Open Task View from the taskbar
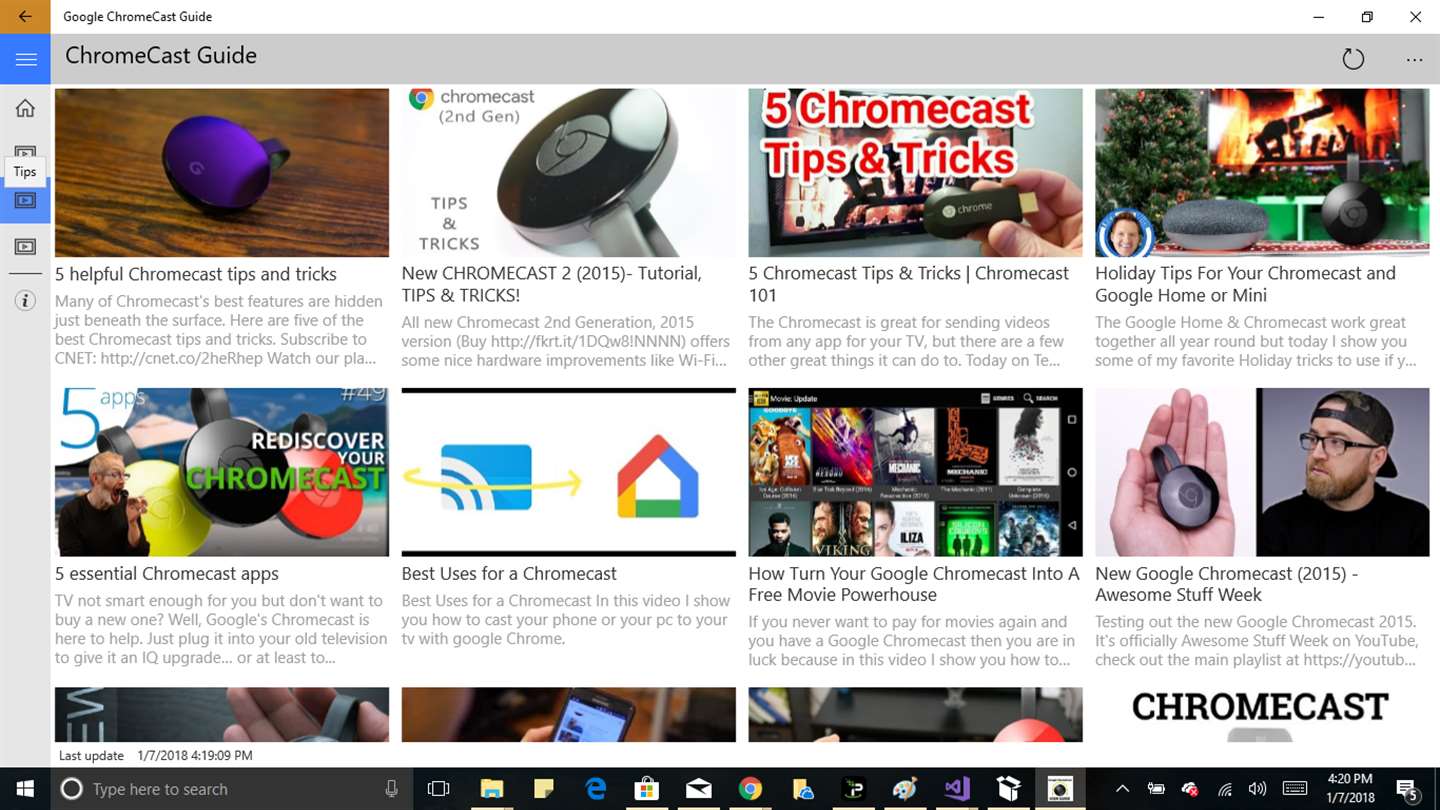Image resolution: width=1440 pixels, height=810 pixels. [438, 789]
